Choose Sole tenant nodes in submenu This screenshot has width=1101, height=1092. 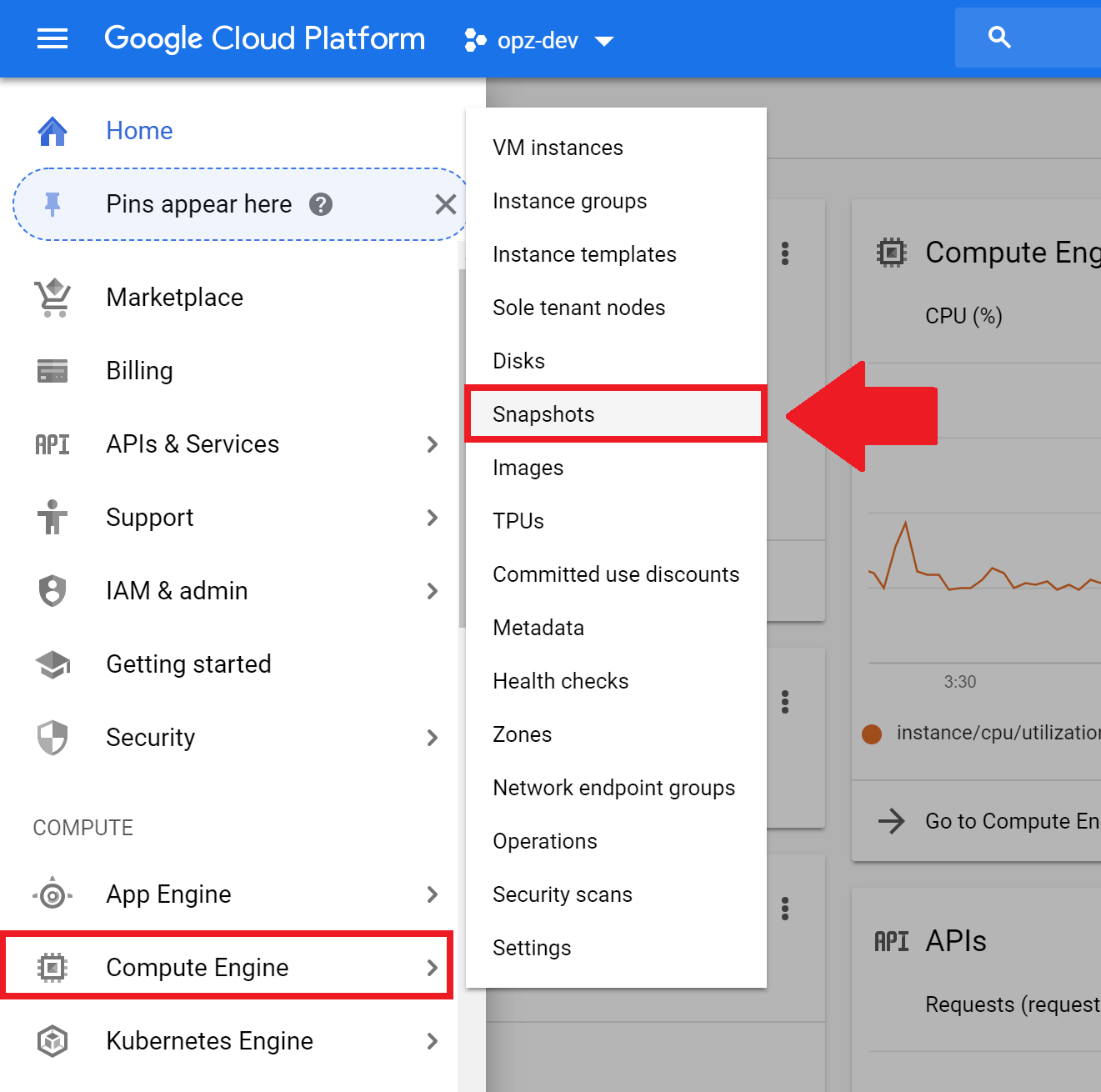coord(616,308)
